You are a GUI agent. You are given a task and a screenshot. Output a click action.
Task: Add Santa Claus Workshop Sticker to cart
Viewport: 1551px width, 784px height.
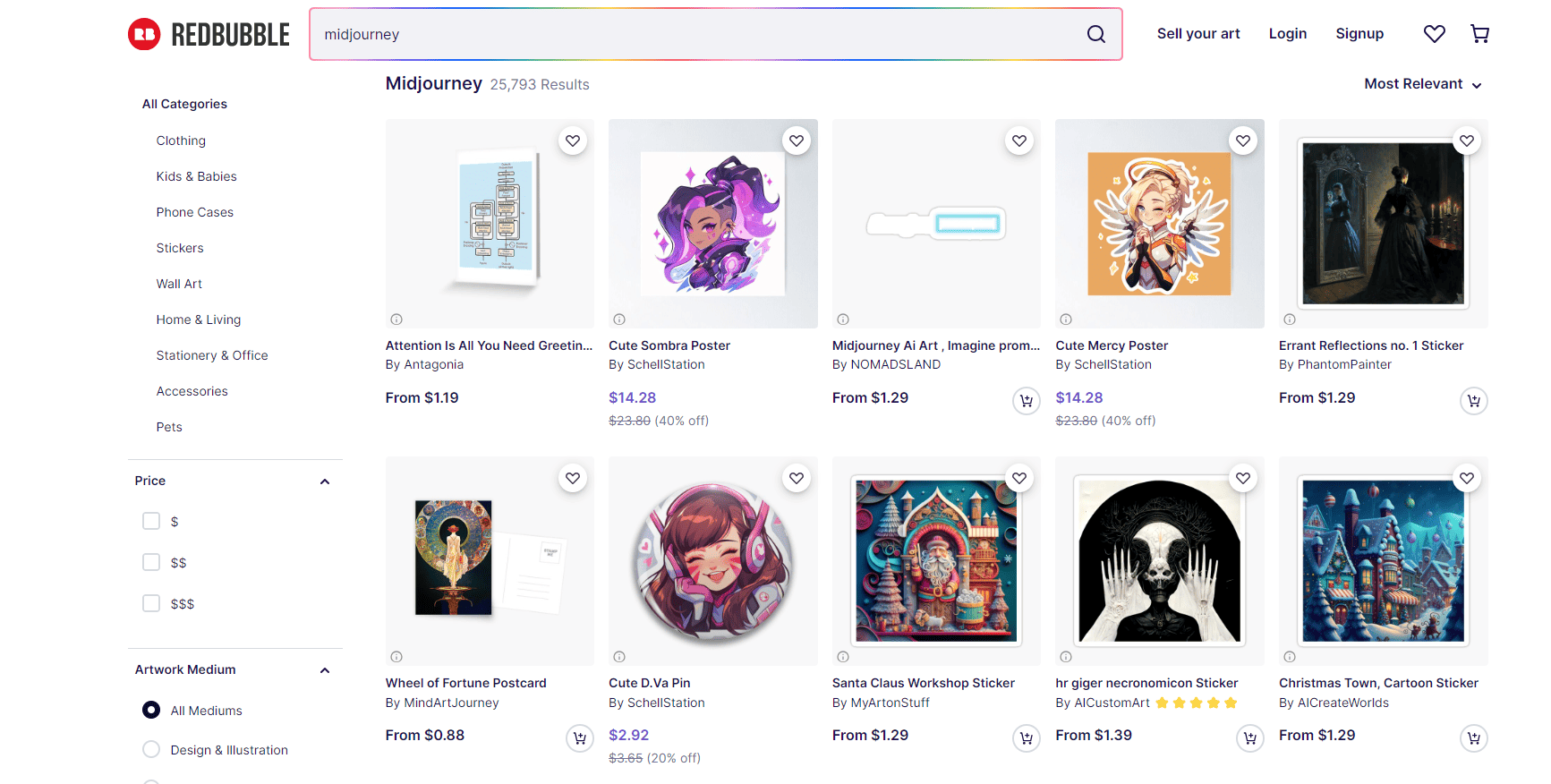click(1027, 738)
